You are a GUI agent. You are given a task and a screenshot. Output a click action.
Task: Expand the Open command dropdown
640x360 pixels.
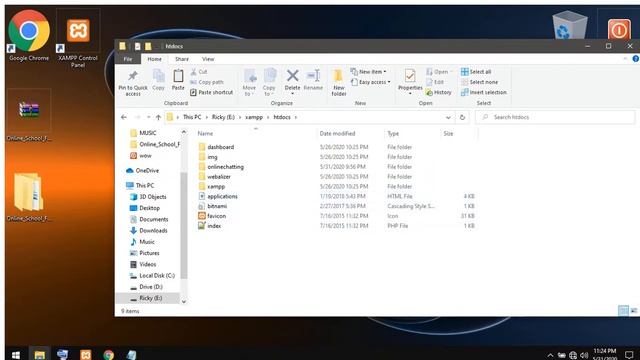point(451,72)
